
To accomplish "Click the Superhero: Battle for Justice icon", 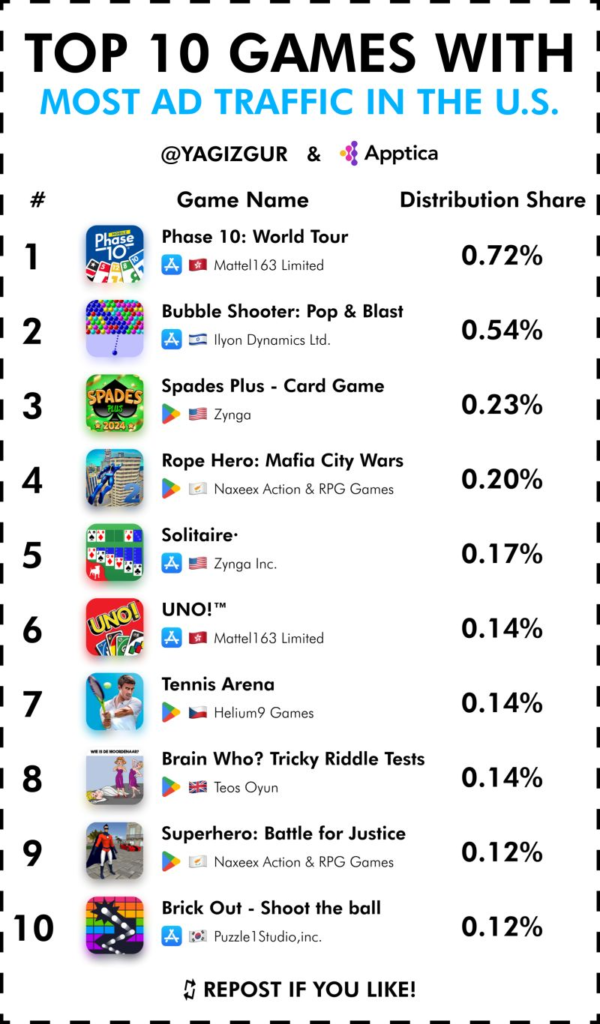I will point(114,850).
